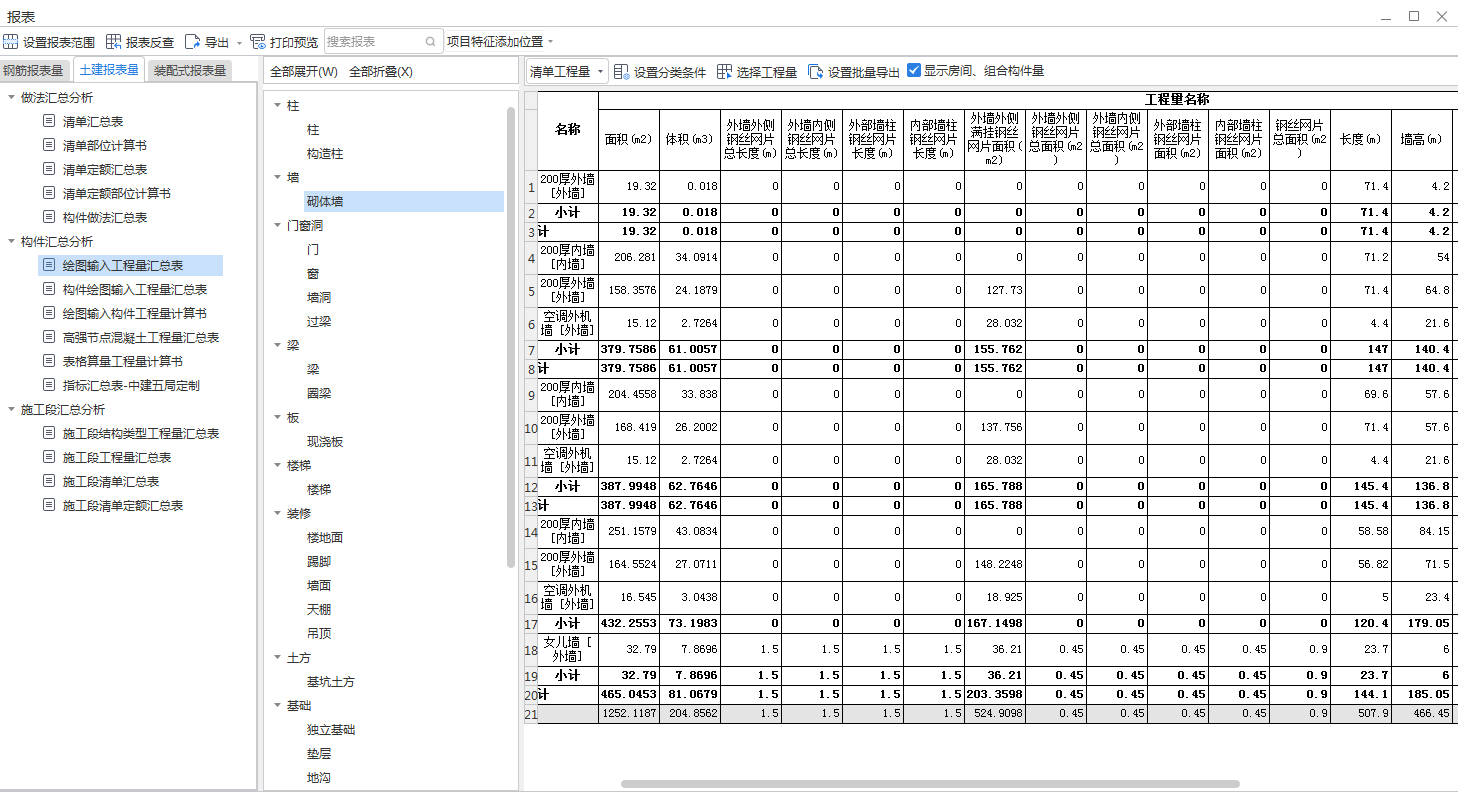Click the magnifier icon in search box
1458x809 pixels.
tap(431, 42)
